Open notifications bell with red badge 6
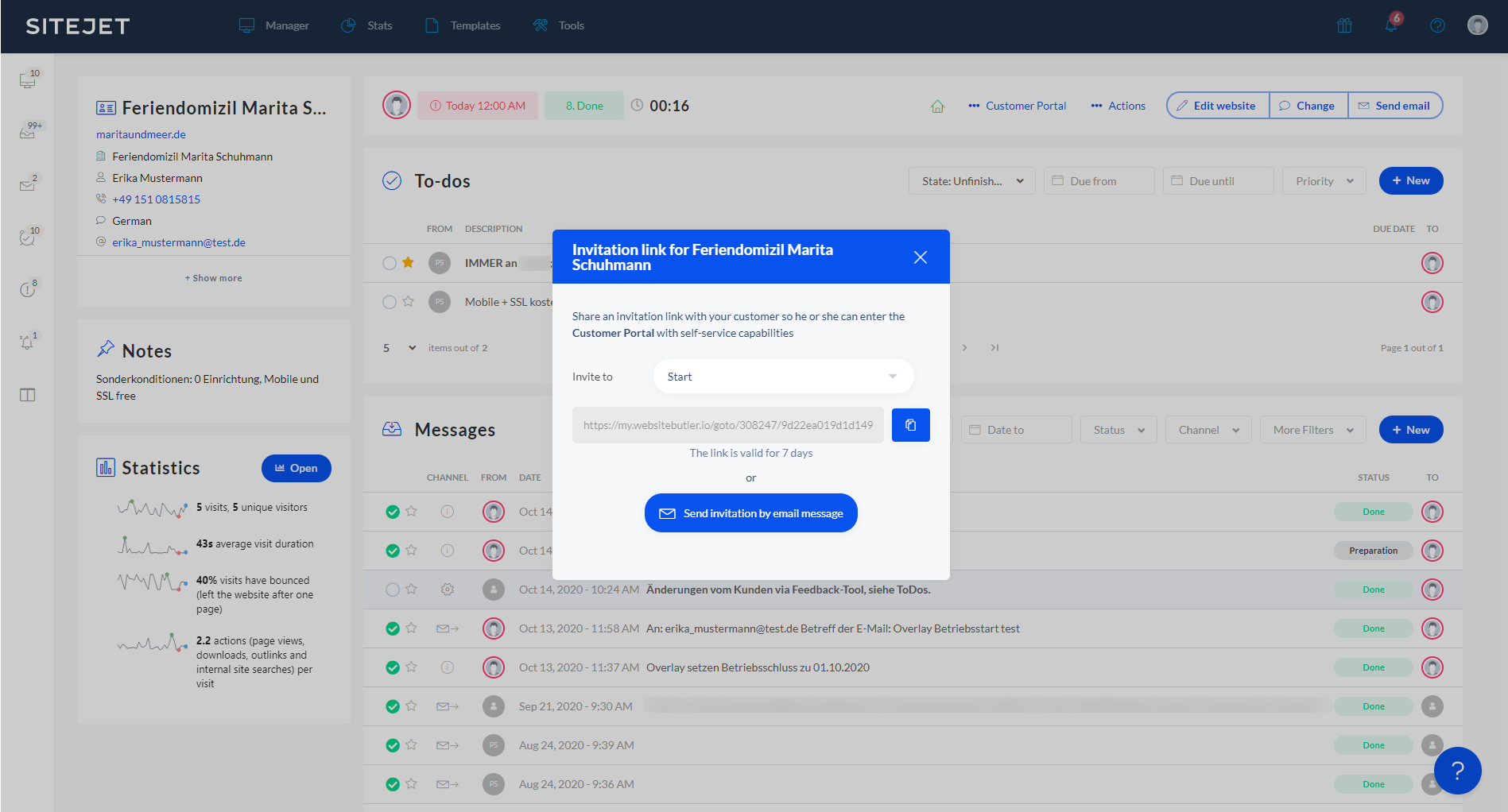 (x=1392, y=24)
